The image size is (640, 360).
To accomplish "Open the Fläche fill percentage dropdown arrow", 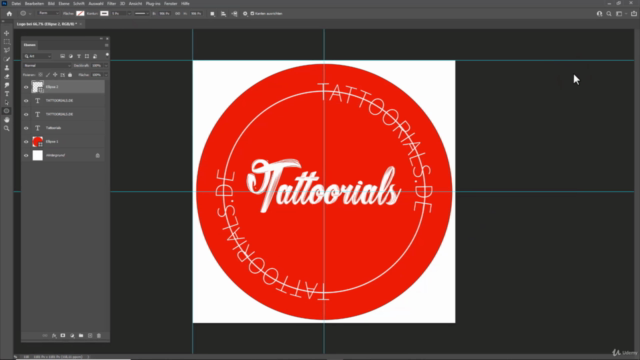I will 106,75.
